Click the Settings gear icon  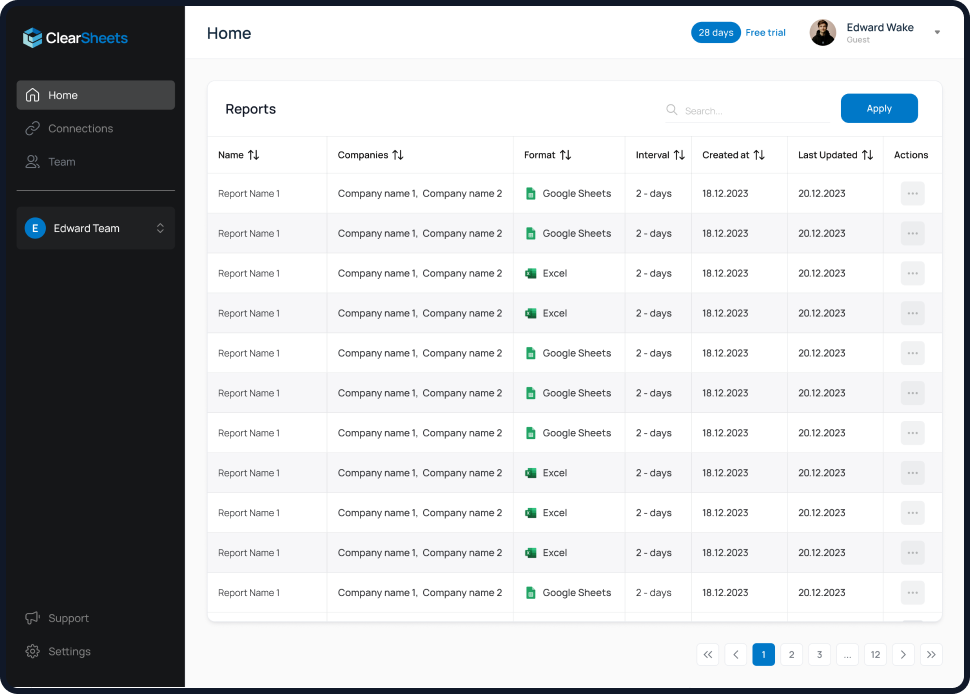click(32, 651)
